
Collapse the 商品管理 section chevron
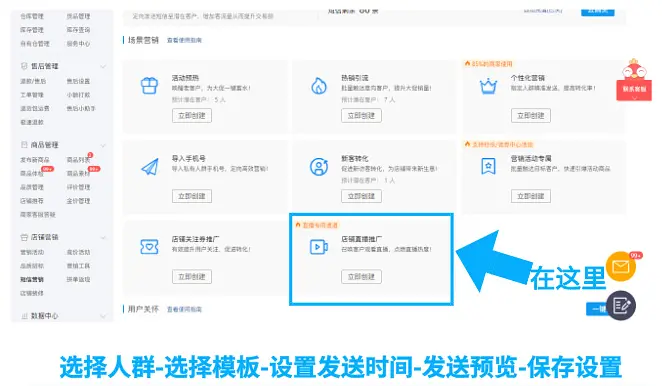(x=103, y=145)
